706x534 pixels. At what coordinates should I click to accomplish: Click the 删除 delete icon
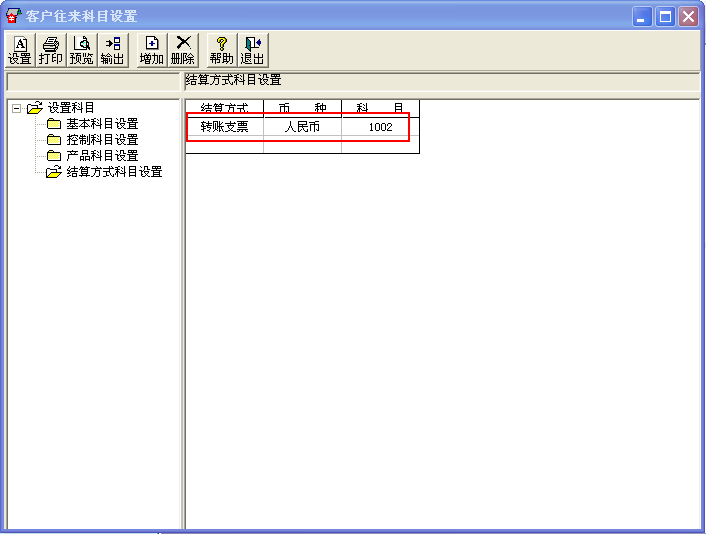point(183,50)
